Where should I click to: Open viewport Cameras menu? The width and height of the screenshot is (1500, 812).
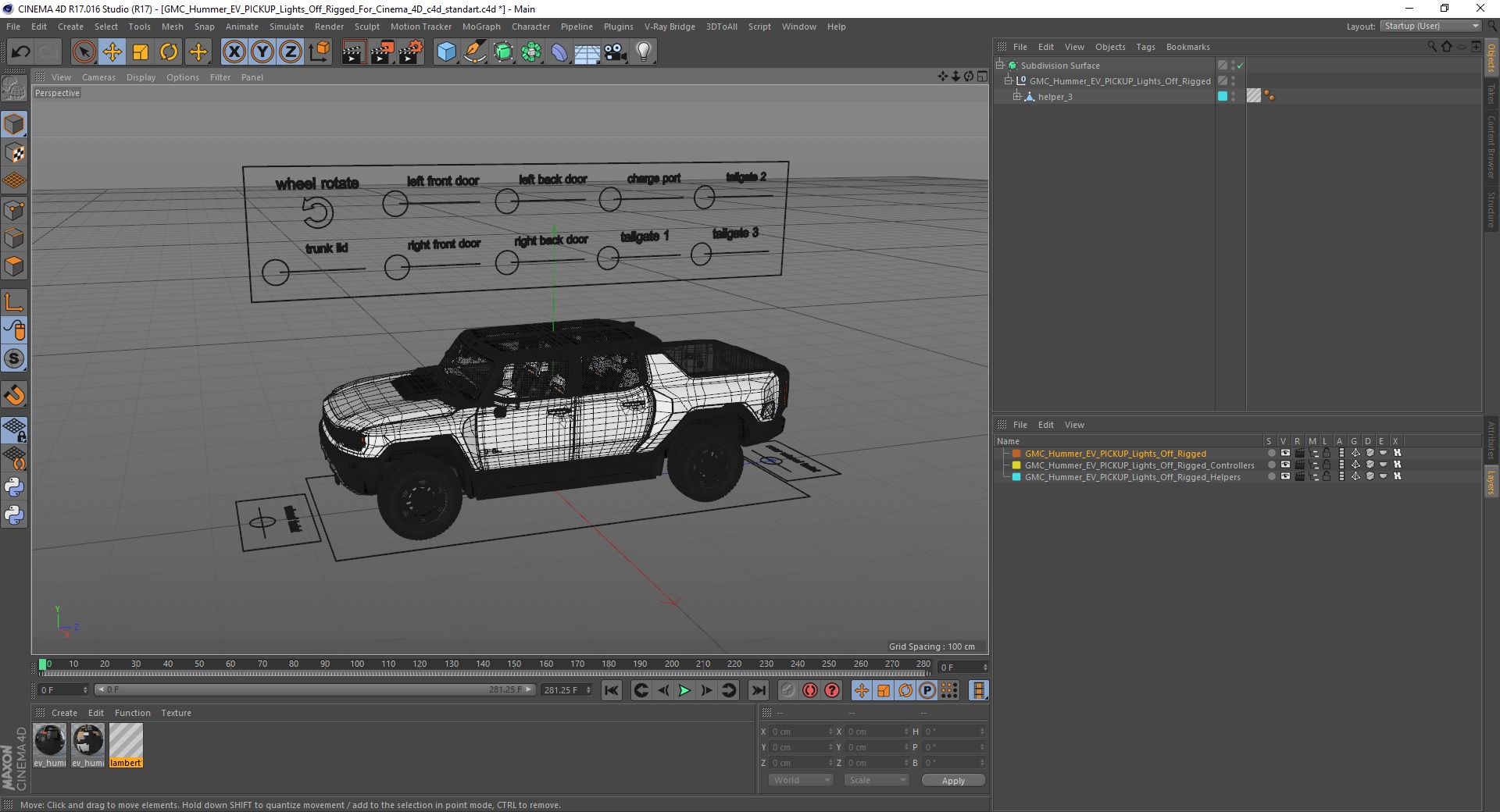click(98, 77)
